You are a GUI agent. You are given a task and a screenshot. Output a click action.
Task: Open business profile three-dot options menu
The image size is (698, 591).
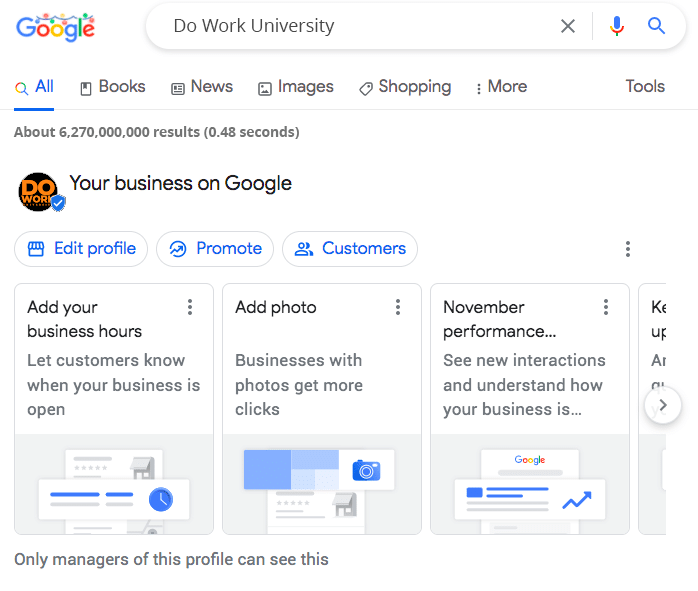click(x=628, y=249)
